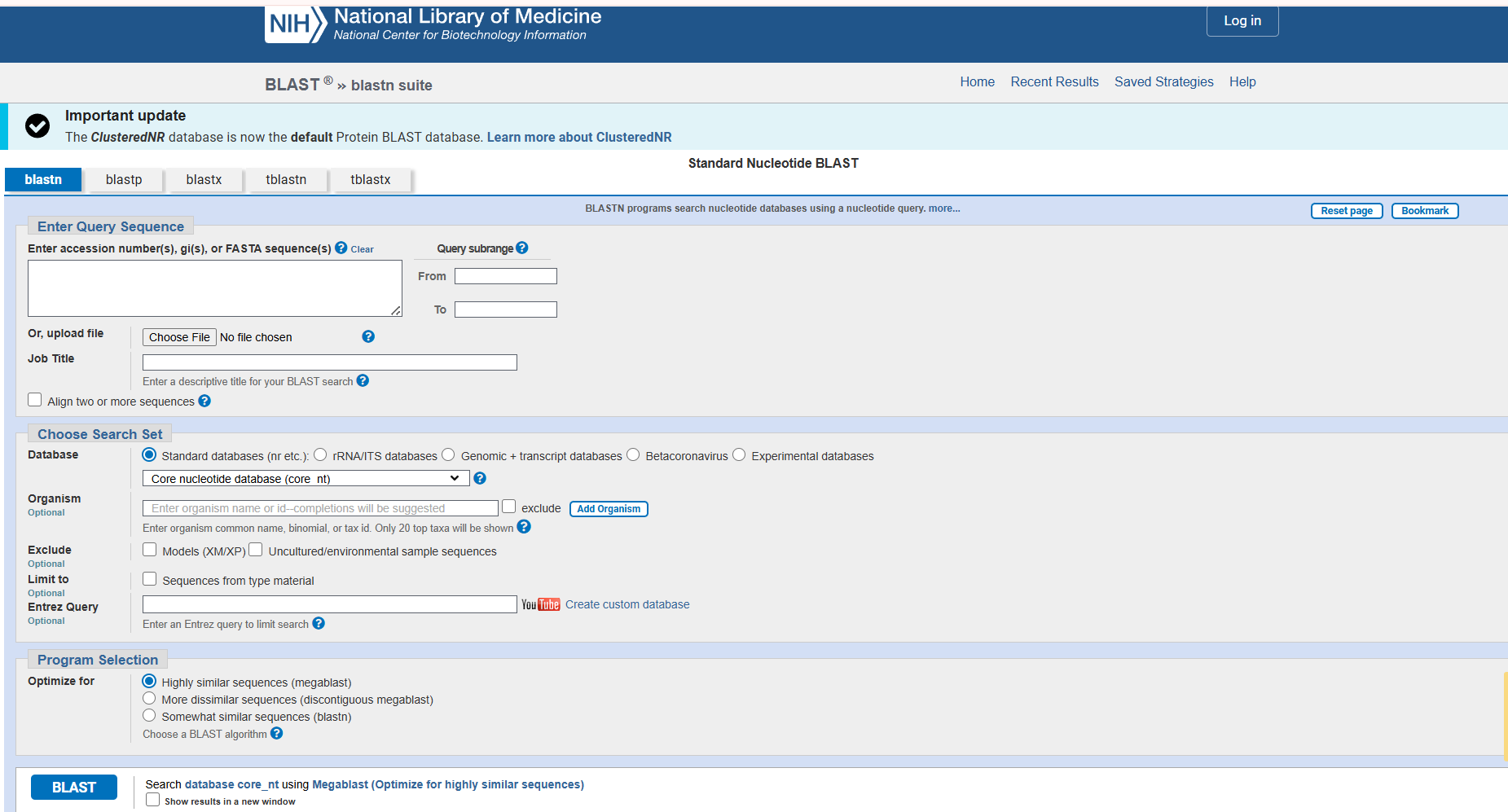Select Standard databases radio button
Viewport: 1508px width, 812px height.
click(149, 454)
